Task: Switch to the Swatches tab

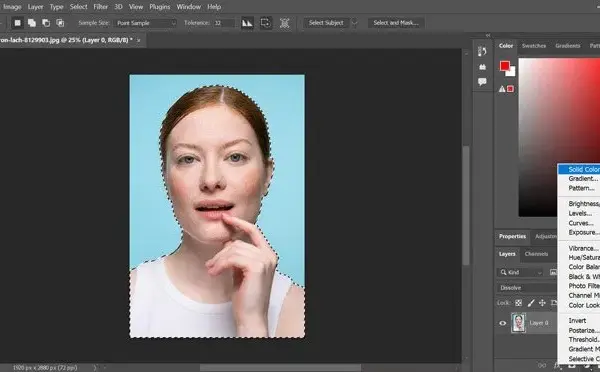Action: click(x=534, y=46)
